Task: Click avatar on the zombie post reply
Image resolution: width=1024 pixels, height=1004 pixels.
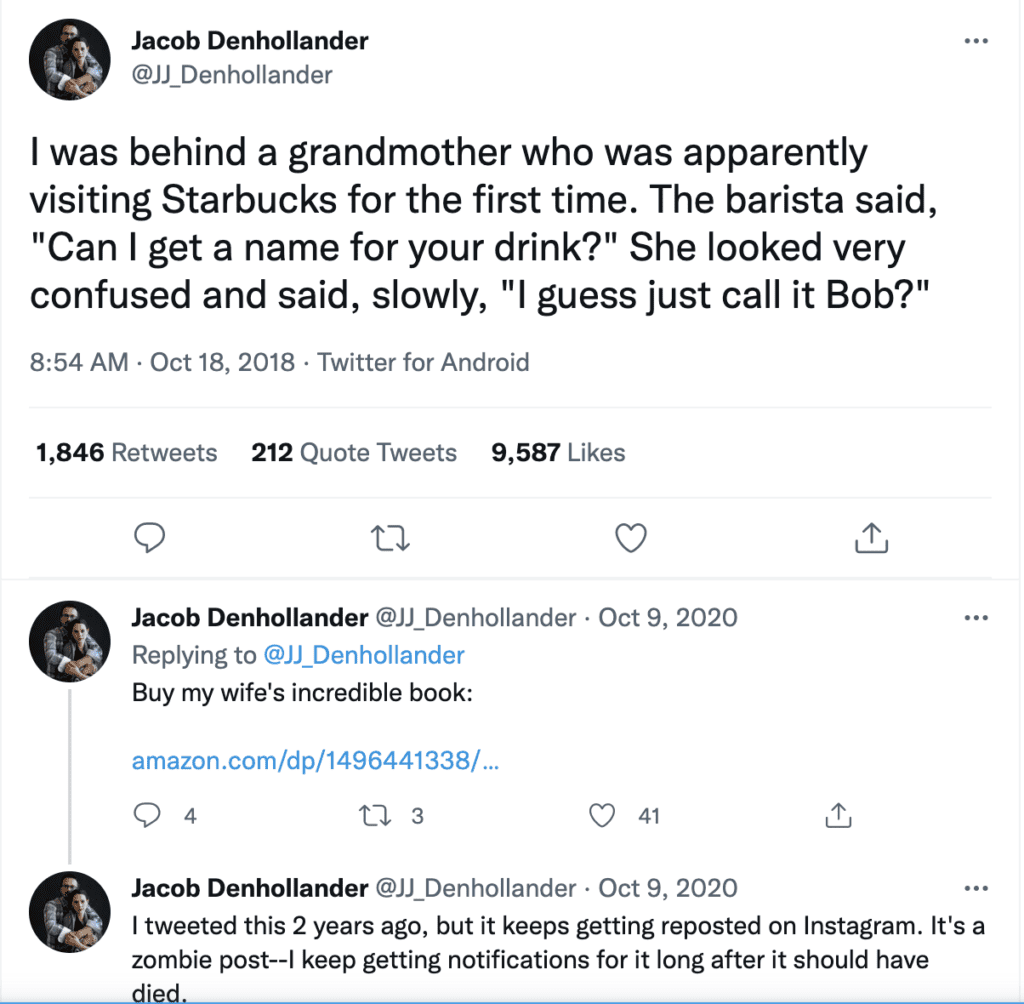Action: 69,911
